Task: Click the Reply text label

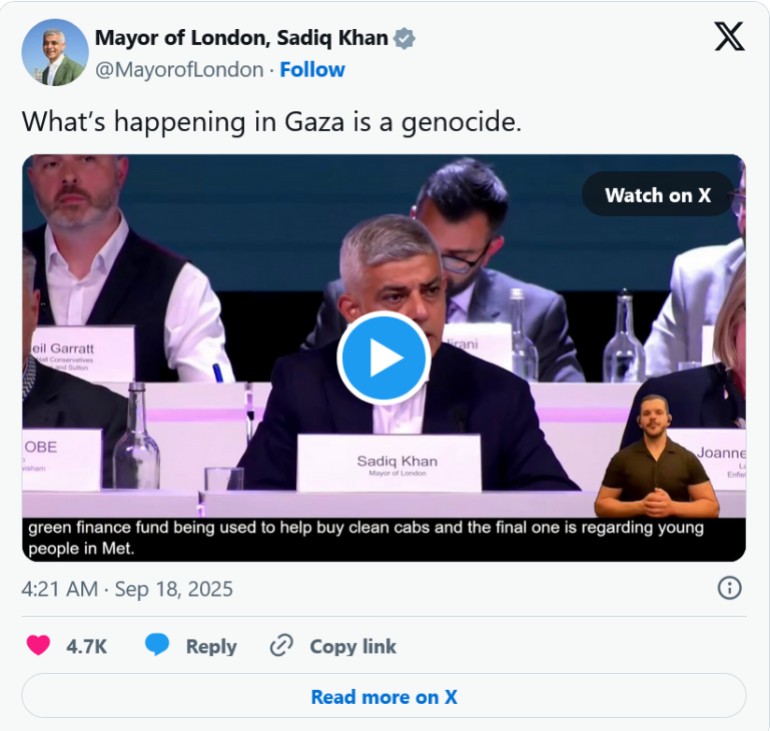Action: 211,646
